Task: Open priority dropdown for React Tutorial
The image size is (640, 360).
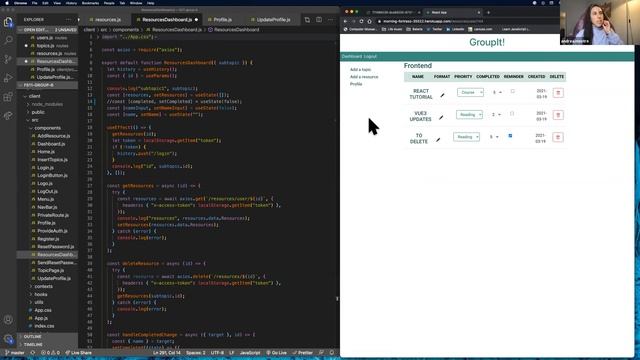Action: tap(497, 93)
